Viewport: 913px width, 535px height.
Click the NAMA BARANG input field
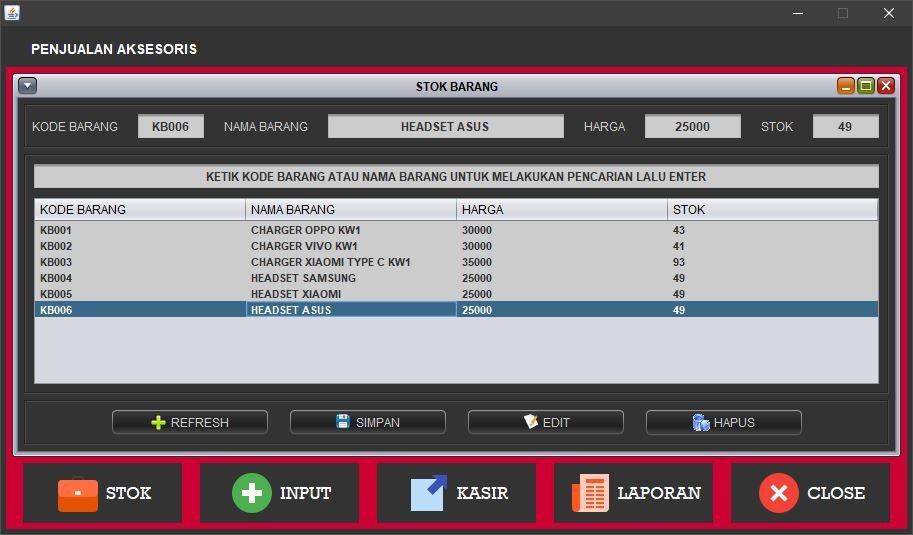pyautogui.click(x=445, y=126)
